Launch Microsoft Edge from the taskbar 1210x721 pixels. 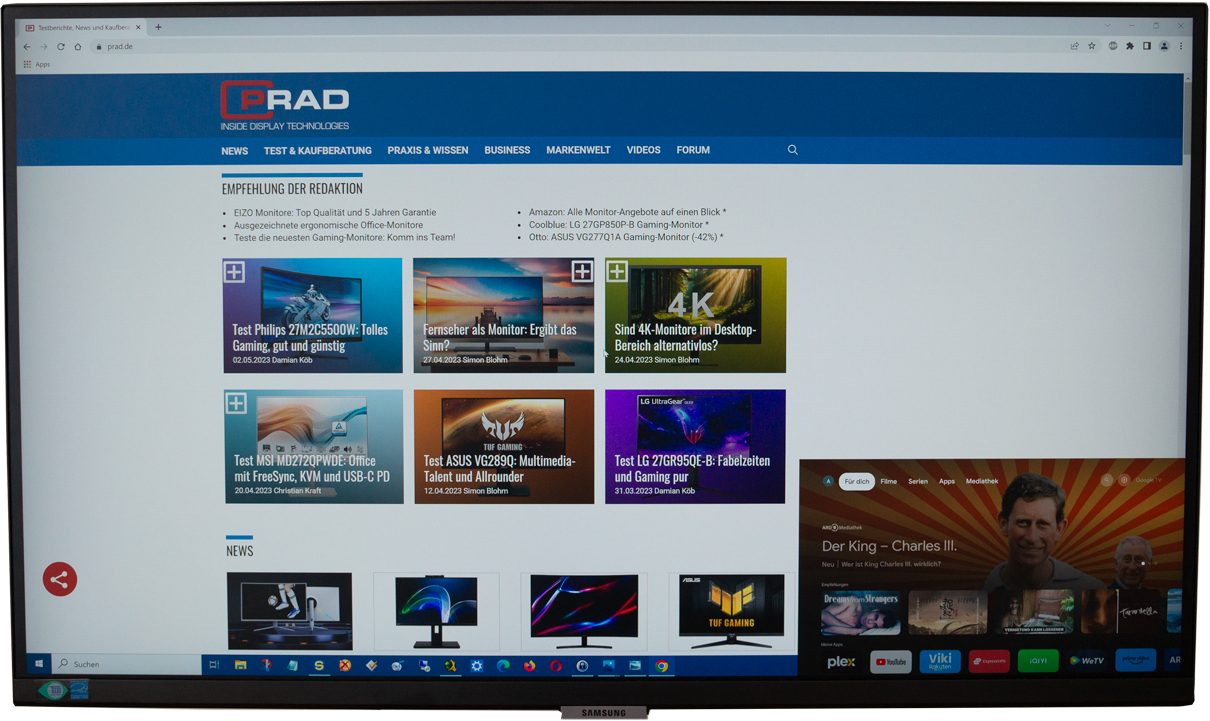pos(503,665)
